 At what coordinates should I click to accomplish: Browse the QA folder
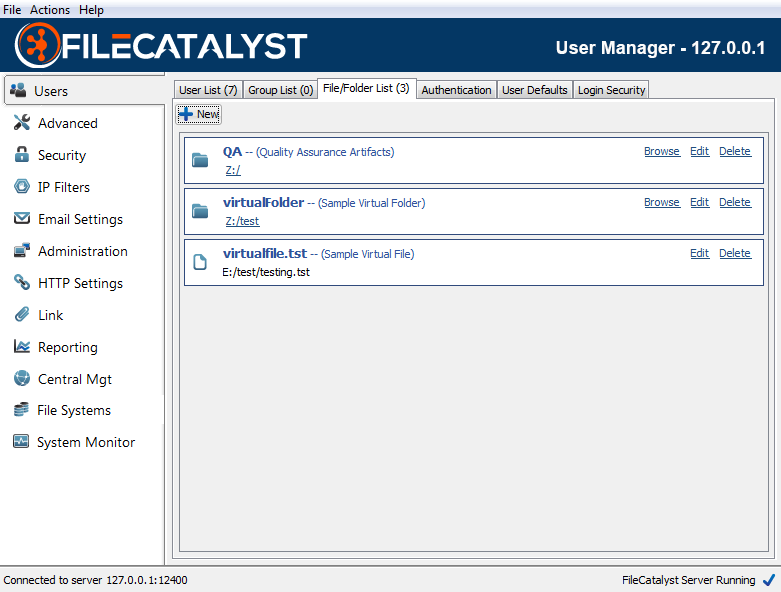[x=662, y=151]
